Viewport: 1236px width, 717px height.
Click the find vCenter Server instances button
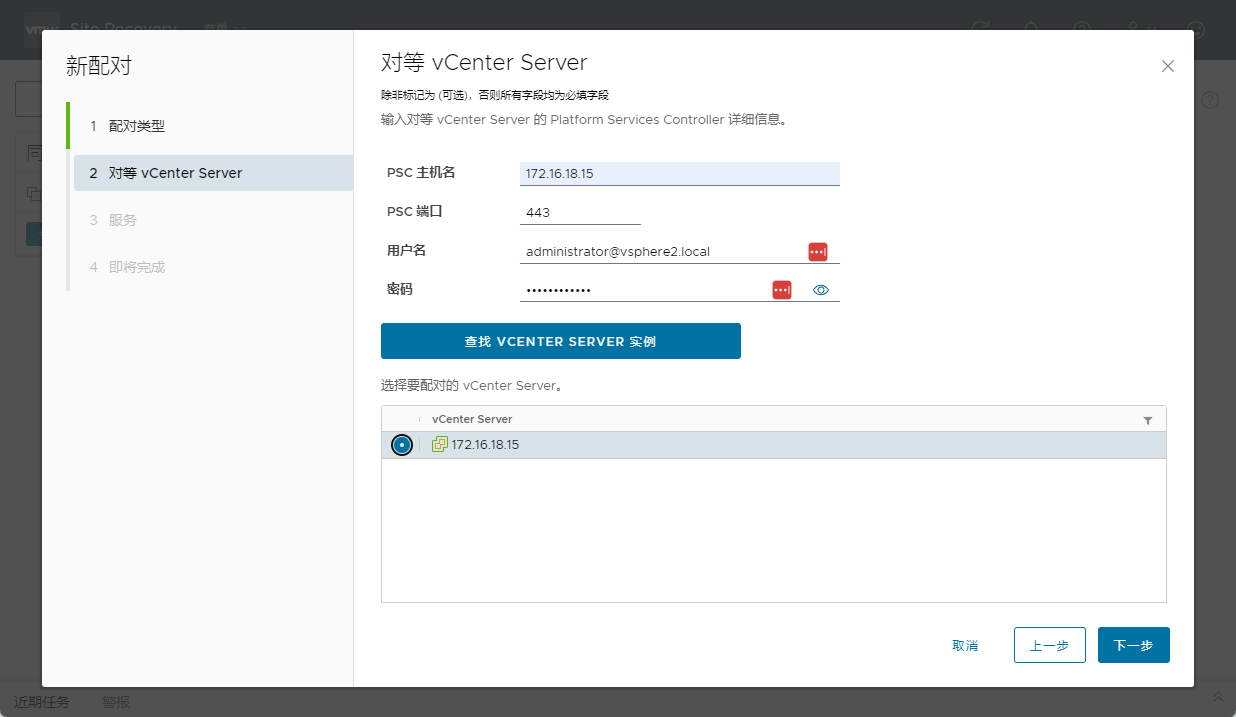tap(560, 341)
